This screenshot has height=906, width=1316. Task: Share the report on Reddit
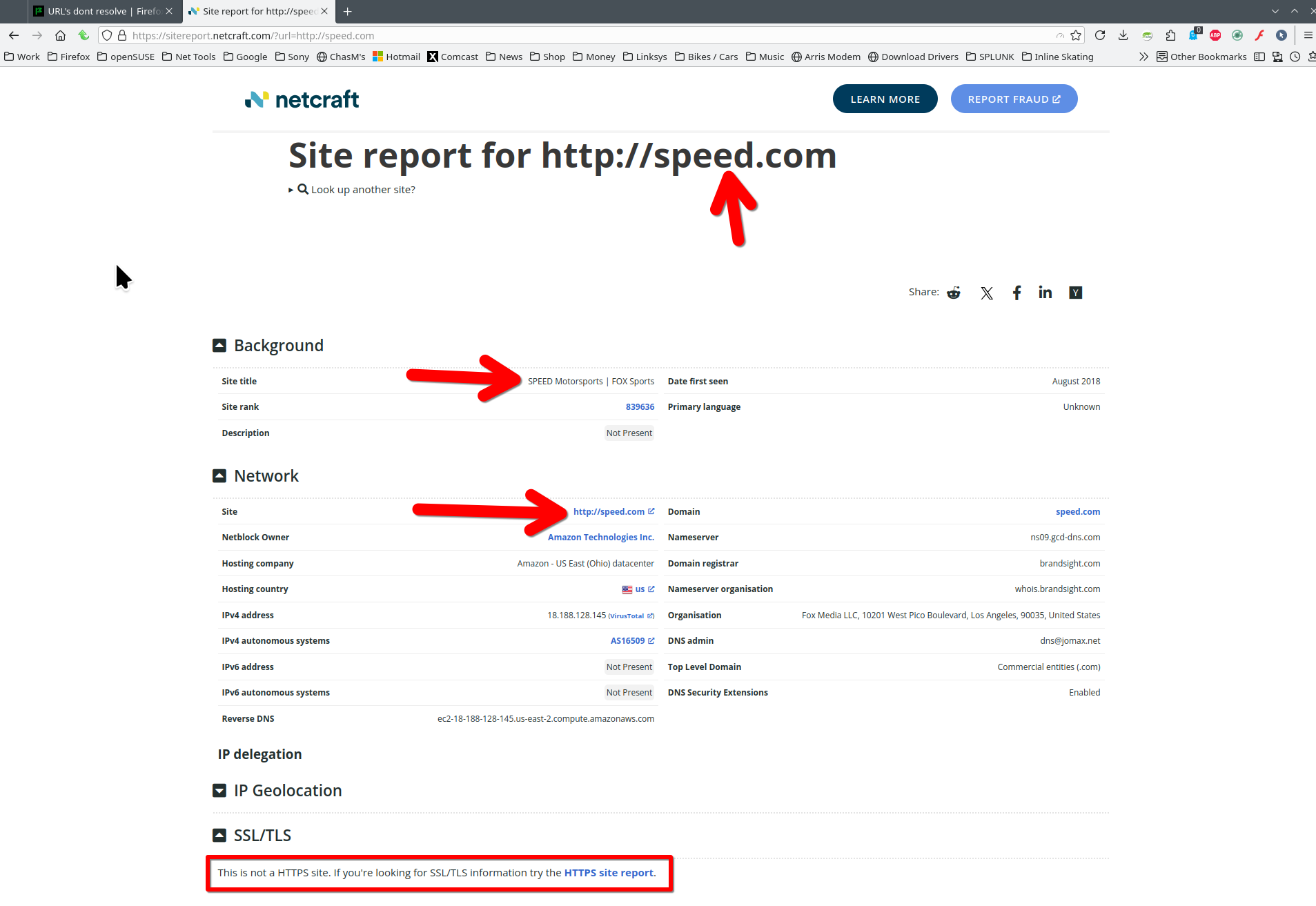954,293
